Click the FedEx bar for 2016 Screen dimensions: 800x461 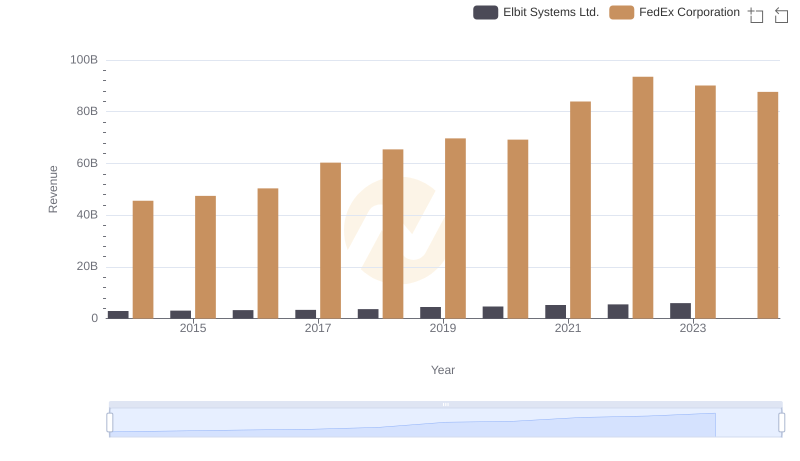[268, 253]
